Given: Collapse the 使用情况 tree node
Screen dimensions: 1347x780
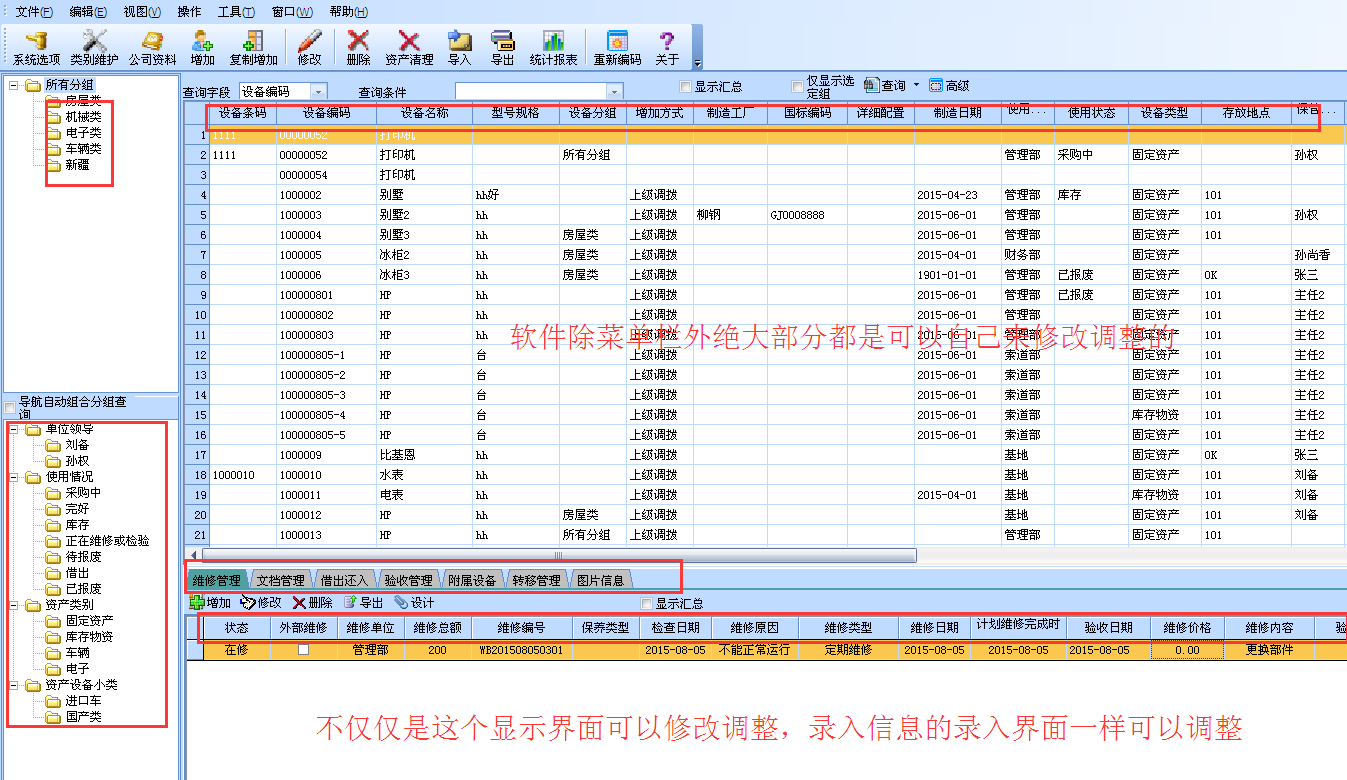Looking at the screenshot, I should tap(14, 477).
